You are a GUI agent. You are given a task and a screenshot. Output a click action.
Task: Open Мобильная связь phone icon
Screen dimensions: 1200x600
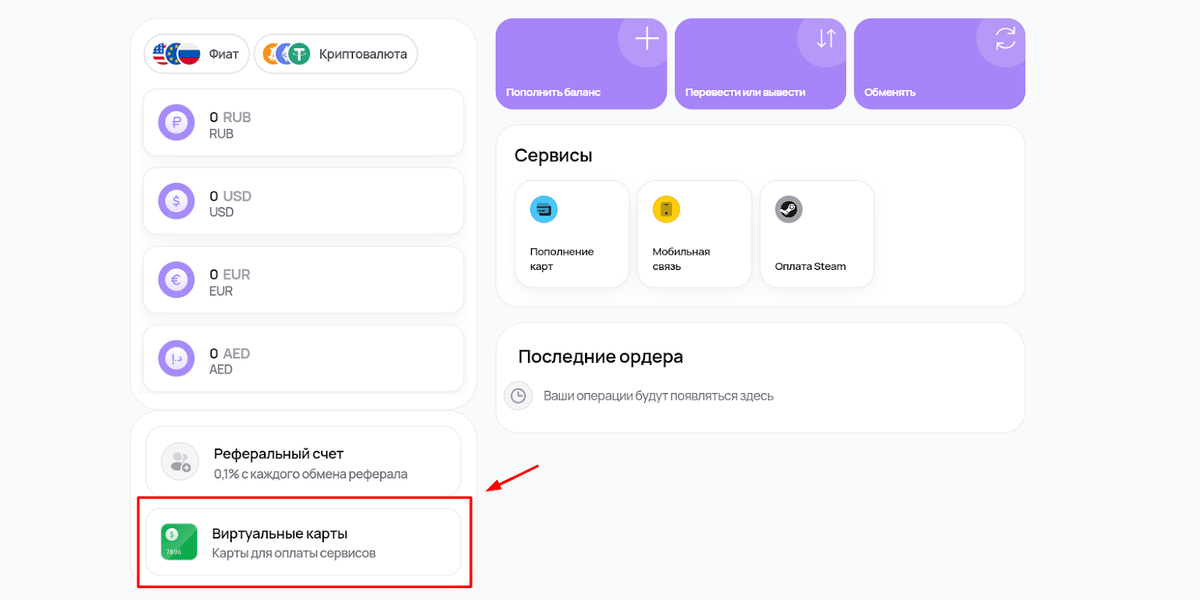[x=666, y=209]
